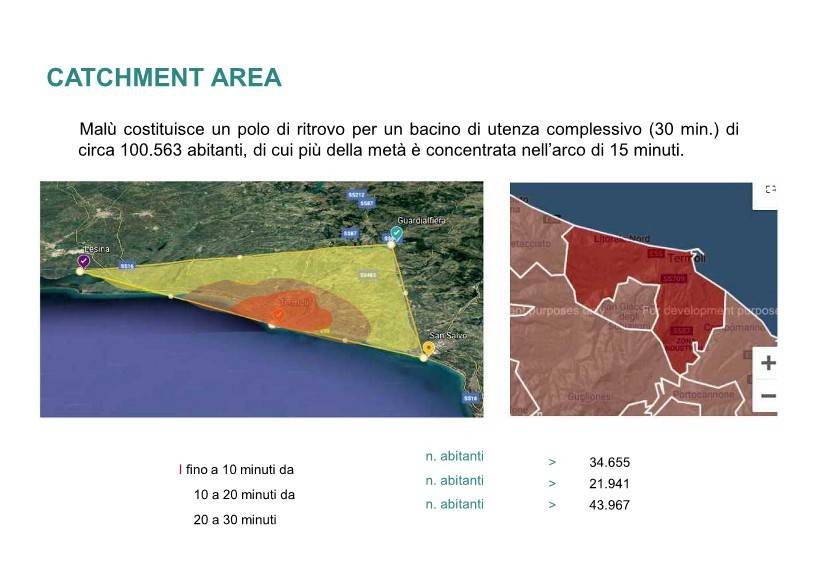The width and height of the screenshot is (818, 586).
Task: Select the "20 a 30 minuti" text
Action: pos(235,520)
